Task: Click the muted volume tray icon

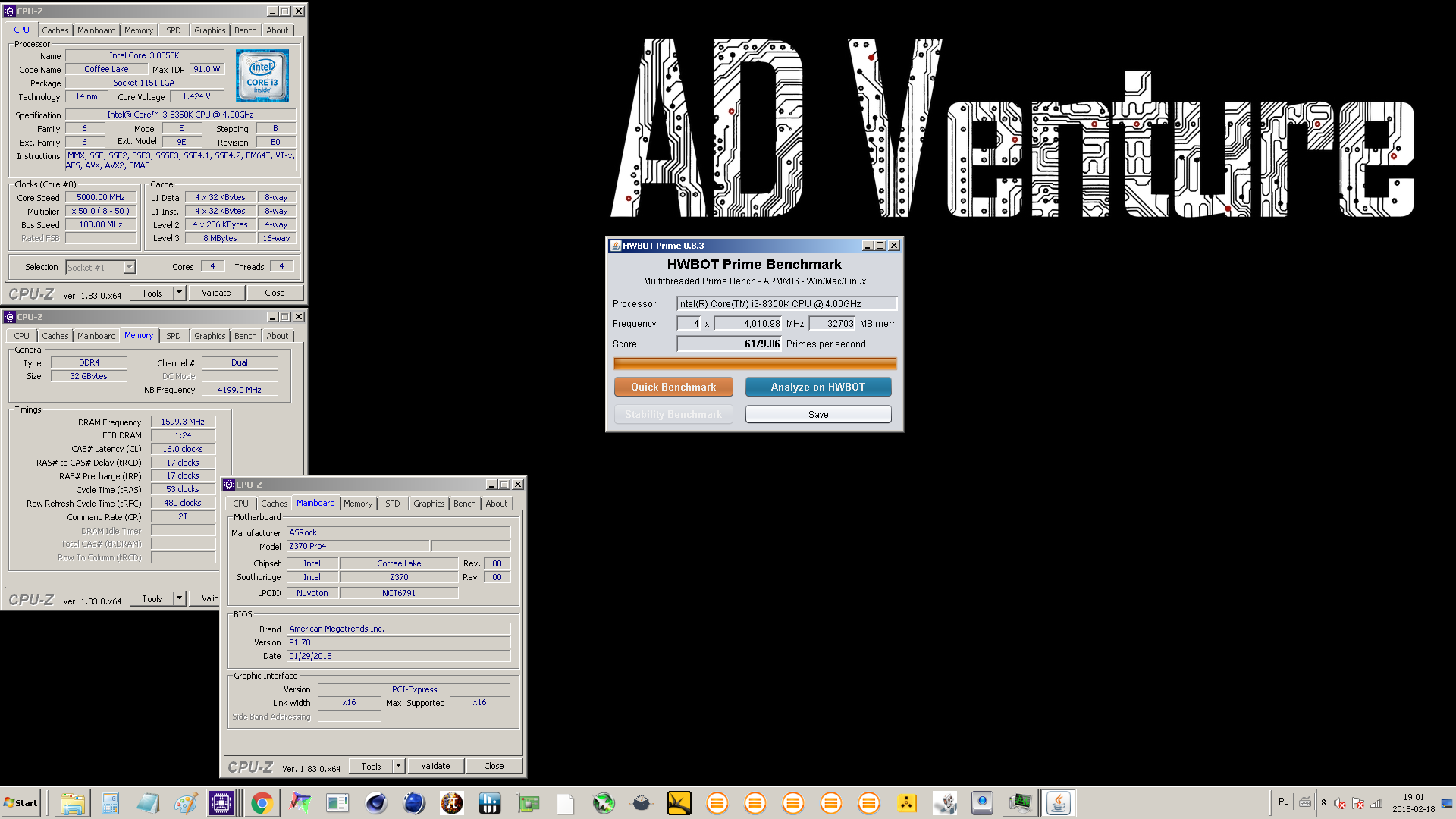Action: [x=1340, y=803]
